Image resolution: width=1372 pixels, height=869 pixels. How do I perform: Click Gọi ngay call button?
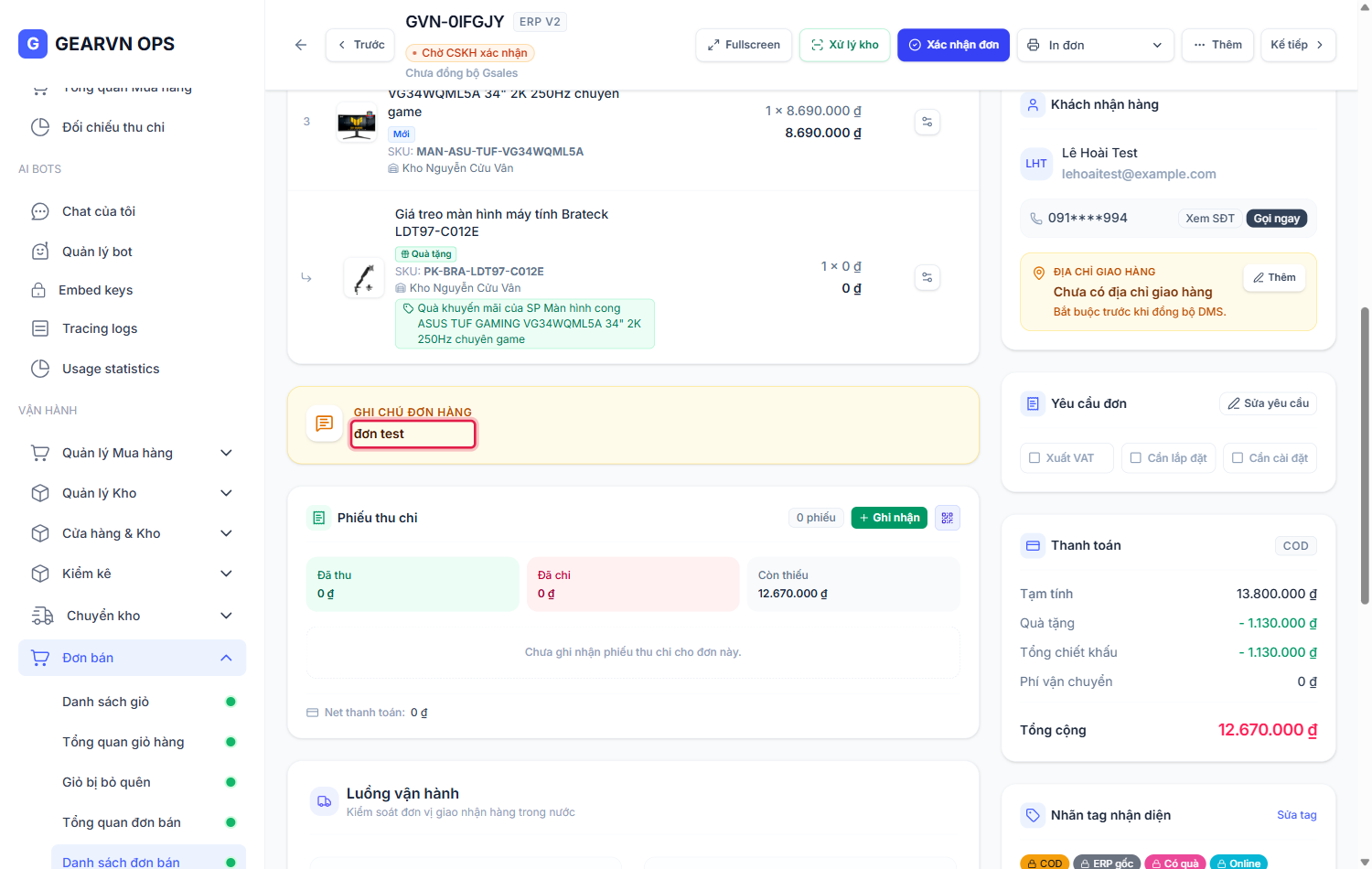coord(1277,219)
